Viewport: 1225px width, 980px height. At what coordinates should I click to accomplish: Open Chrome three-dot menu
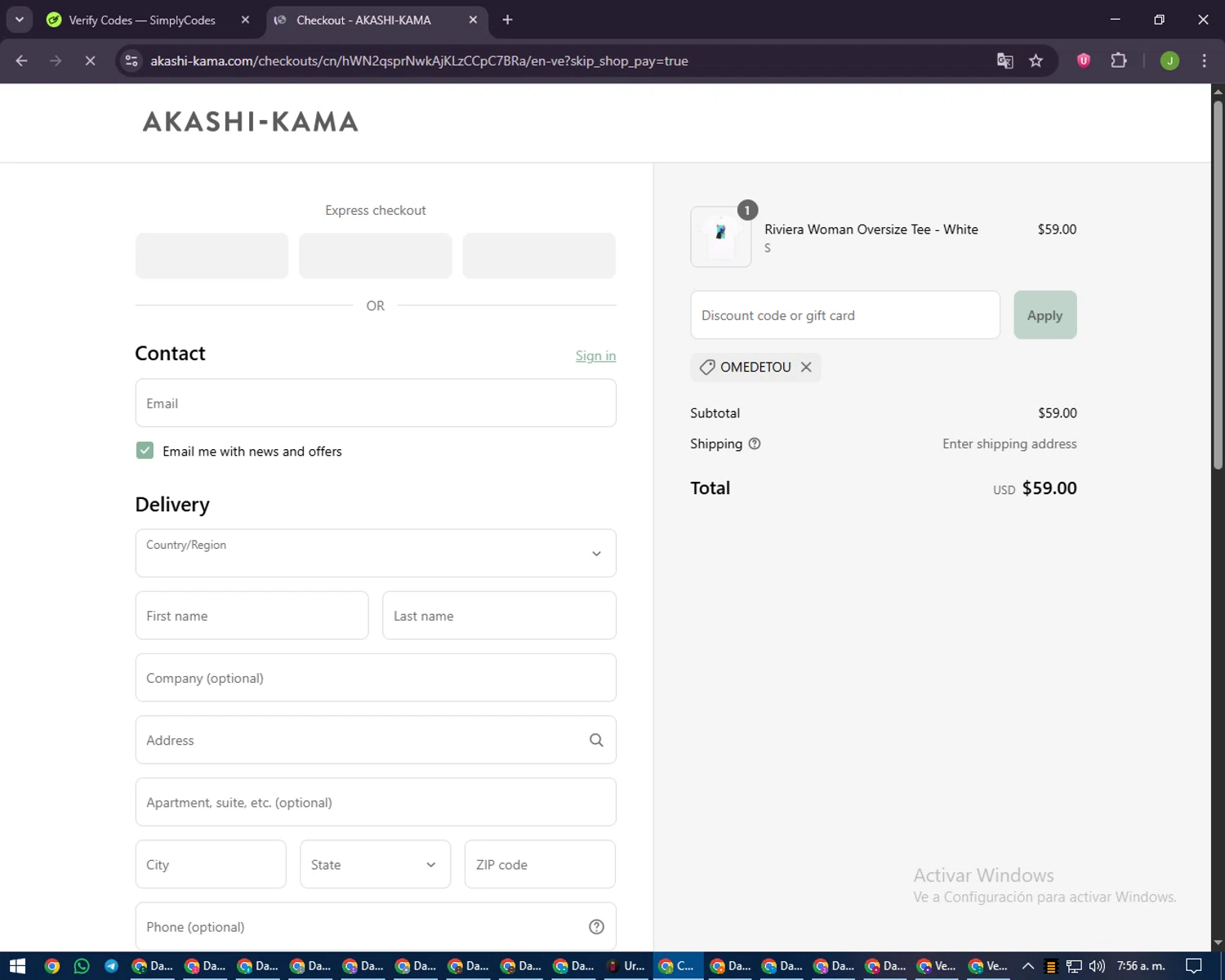point(1204,60)
